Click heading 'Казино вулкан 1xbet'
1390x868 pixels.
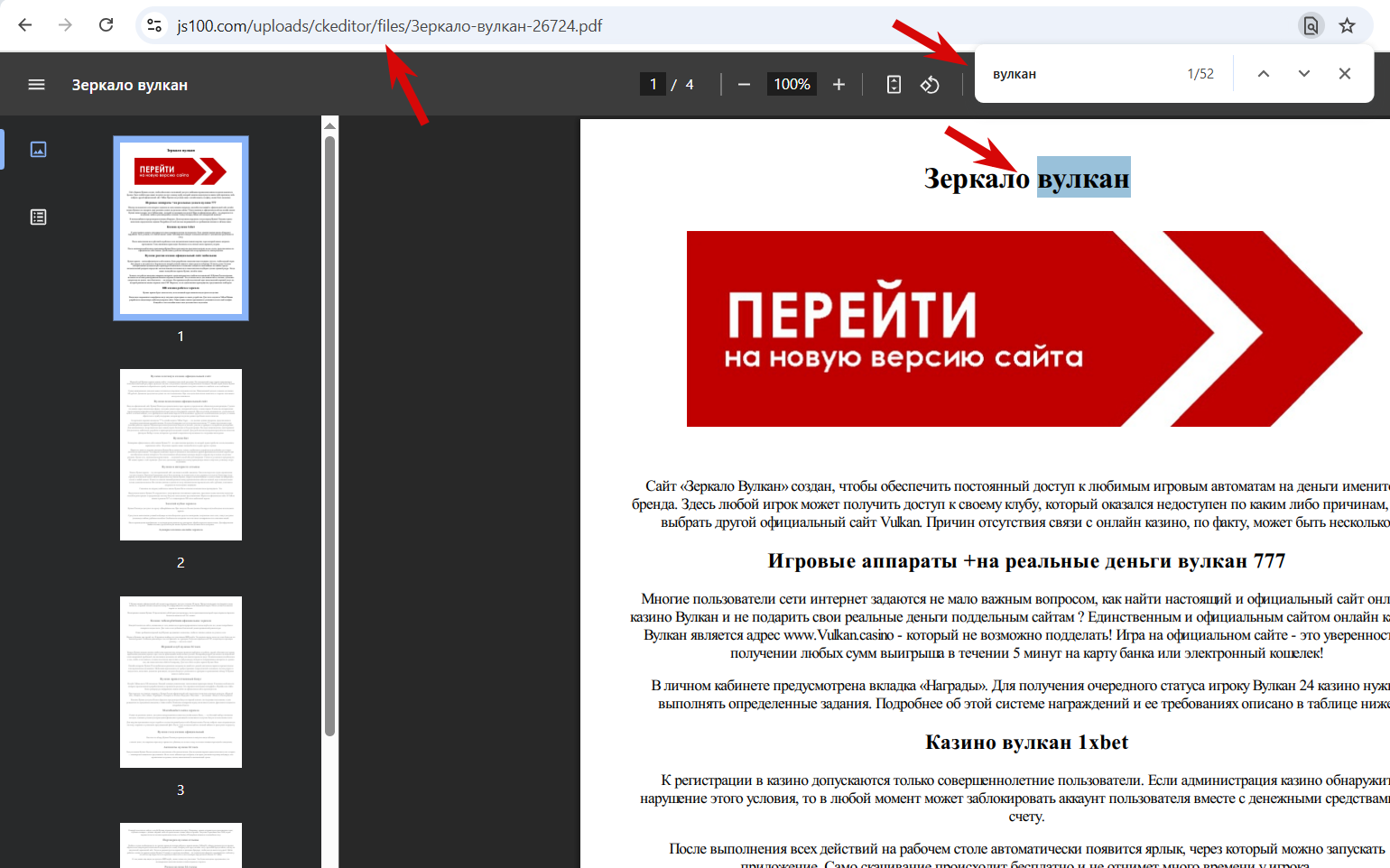click(1026, 743)
